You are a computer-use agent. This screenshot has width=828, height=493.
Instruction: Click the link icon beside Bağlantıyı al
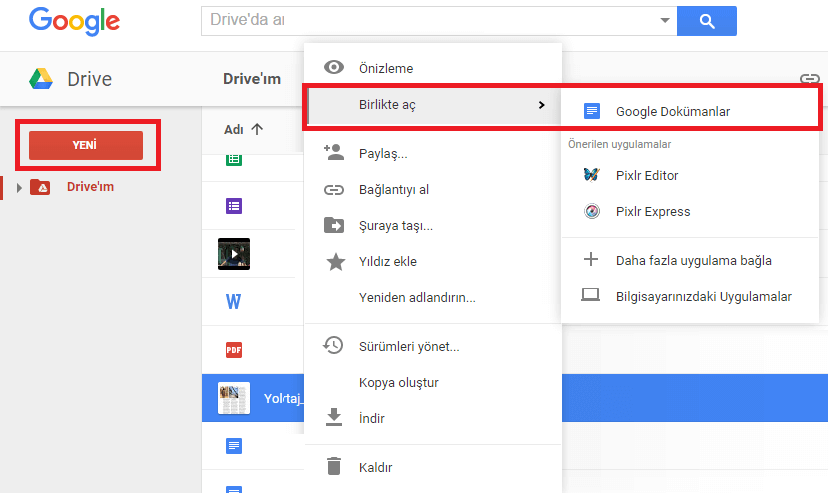click(x=334, y=189)
